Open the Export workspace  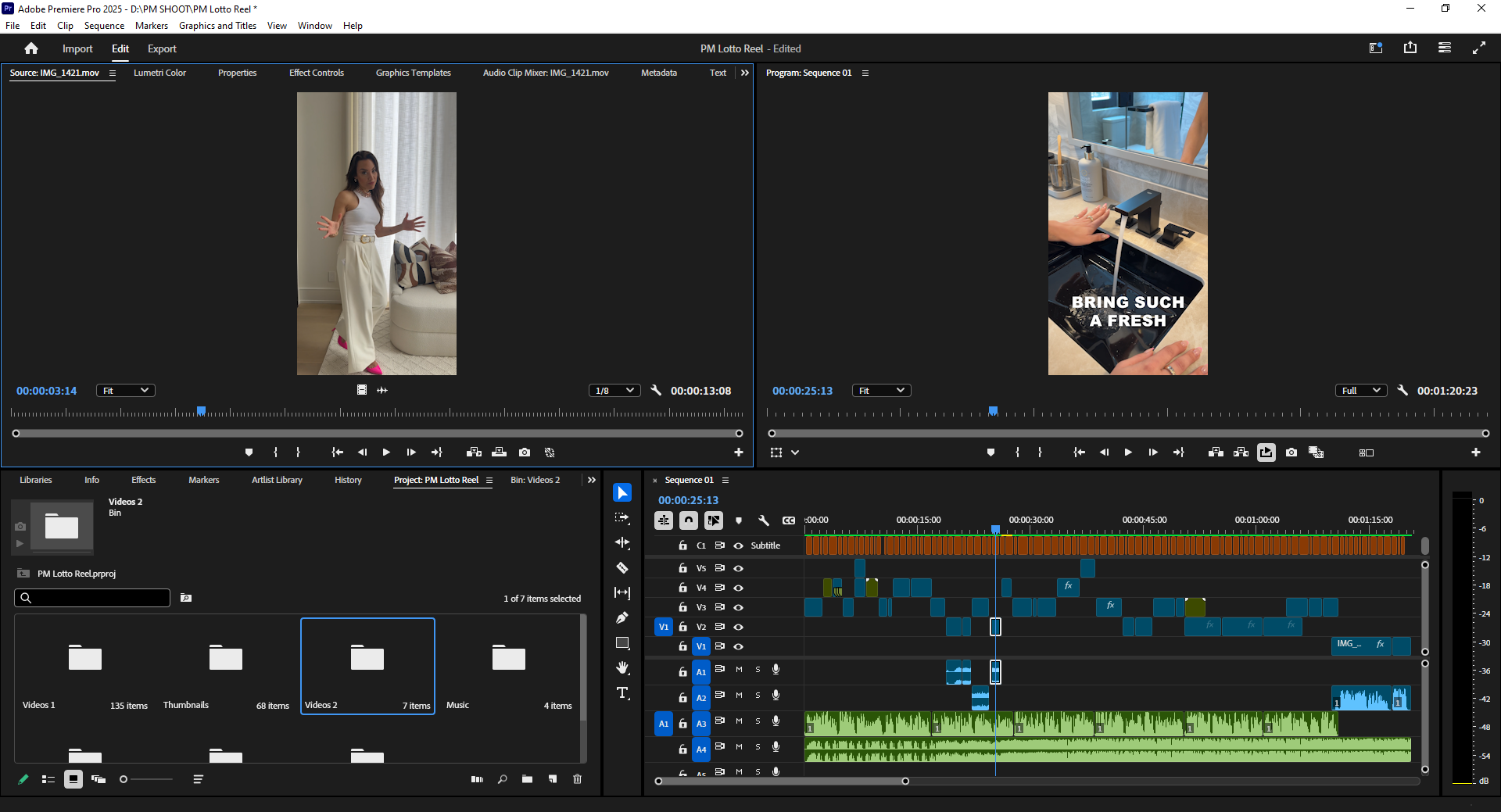click(162, 48)
